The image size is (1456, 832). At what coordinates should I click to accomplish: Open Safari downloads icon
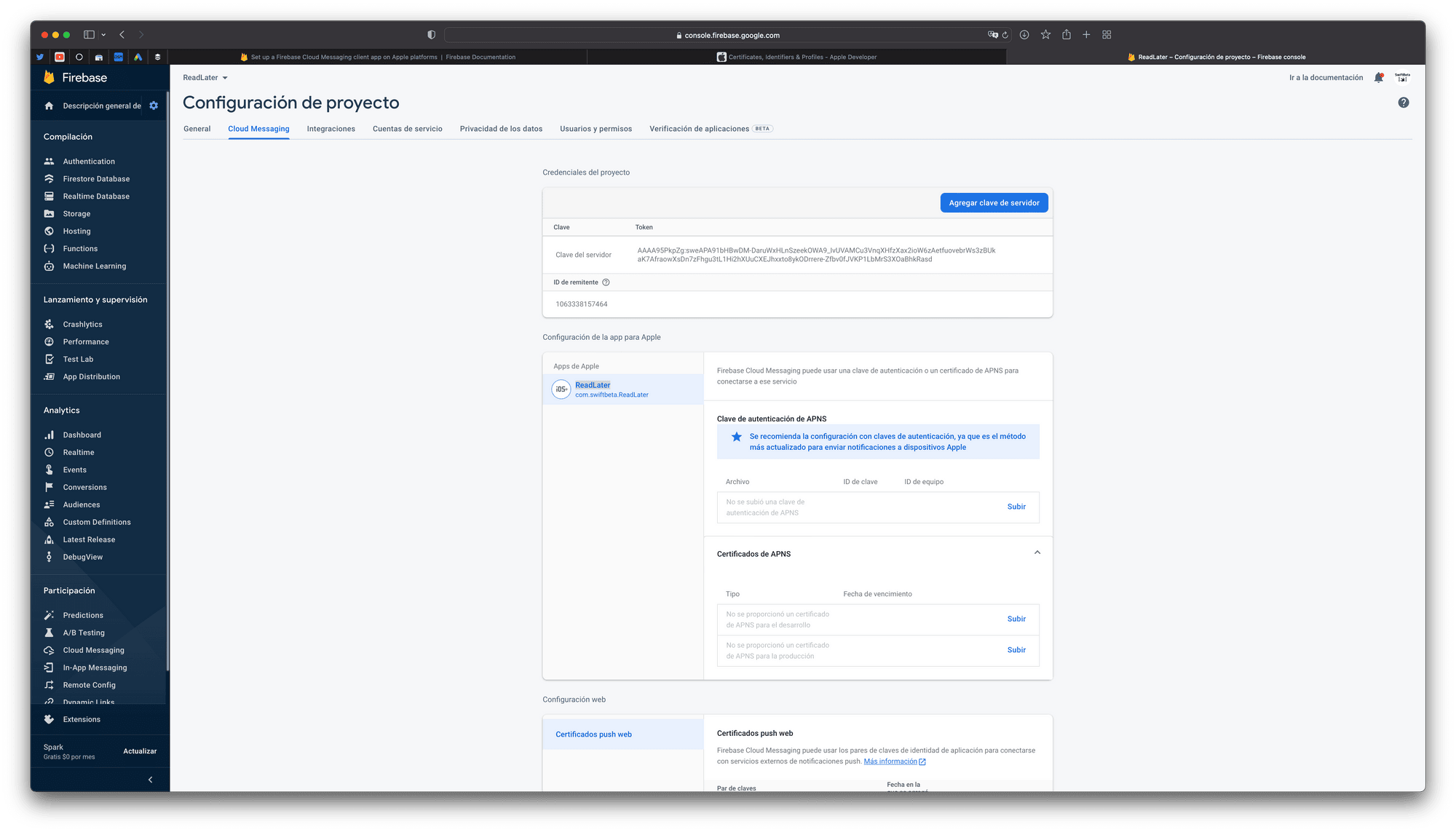pyautogui.click(x=1024, y=35)
